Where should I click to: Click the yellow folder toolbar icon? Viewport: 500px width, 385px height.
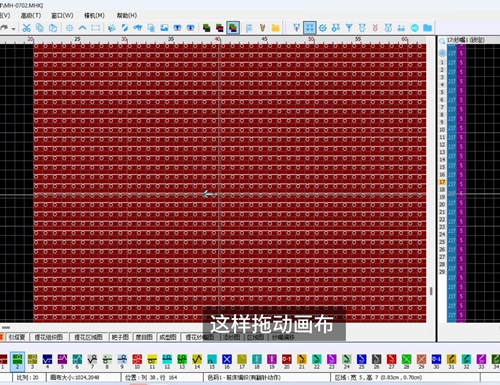pyautogui.click(x=275, y=28)
